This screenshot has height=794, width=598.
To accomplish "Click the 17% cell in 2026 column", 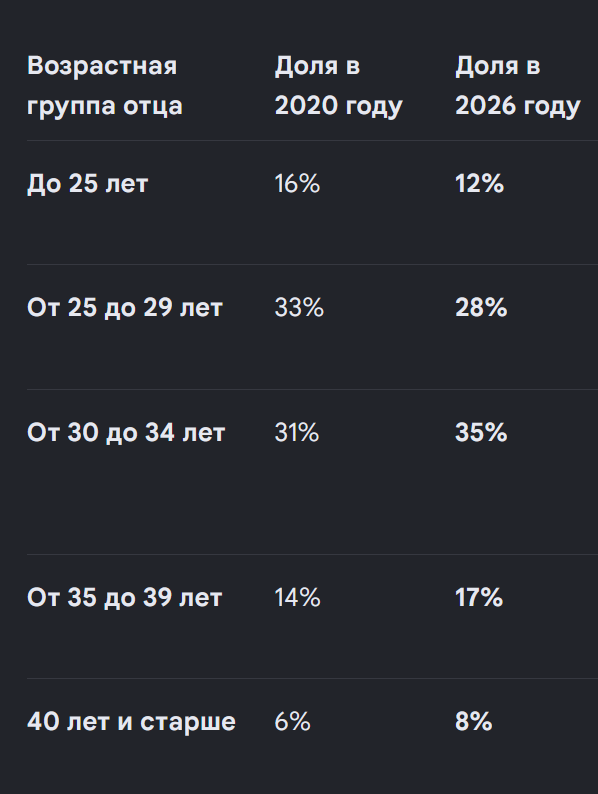I will click(479, 597).
